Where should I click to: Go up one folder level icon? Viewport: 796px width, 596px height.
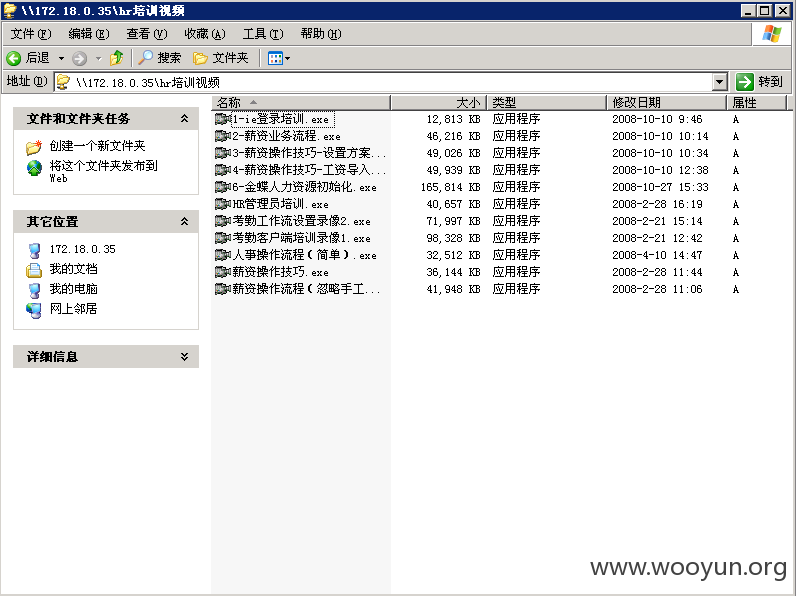click(x=117, y=58)
